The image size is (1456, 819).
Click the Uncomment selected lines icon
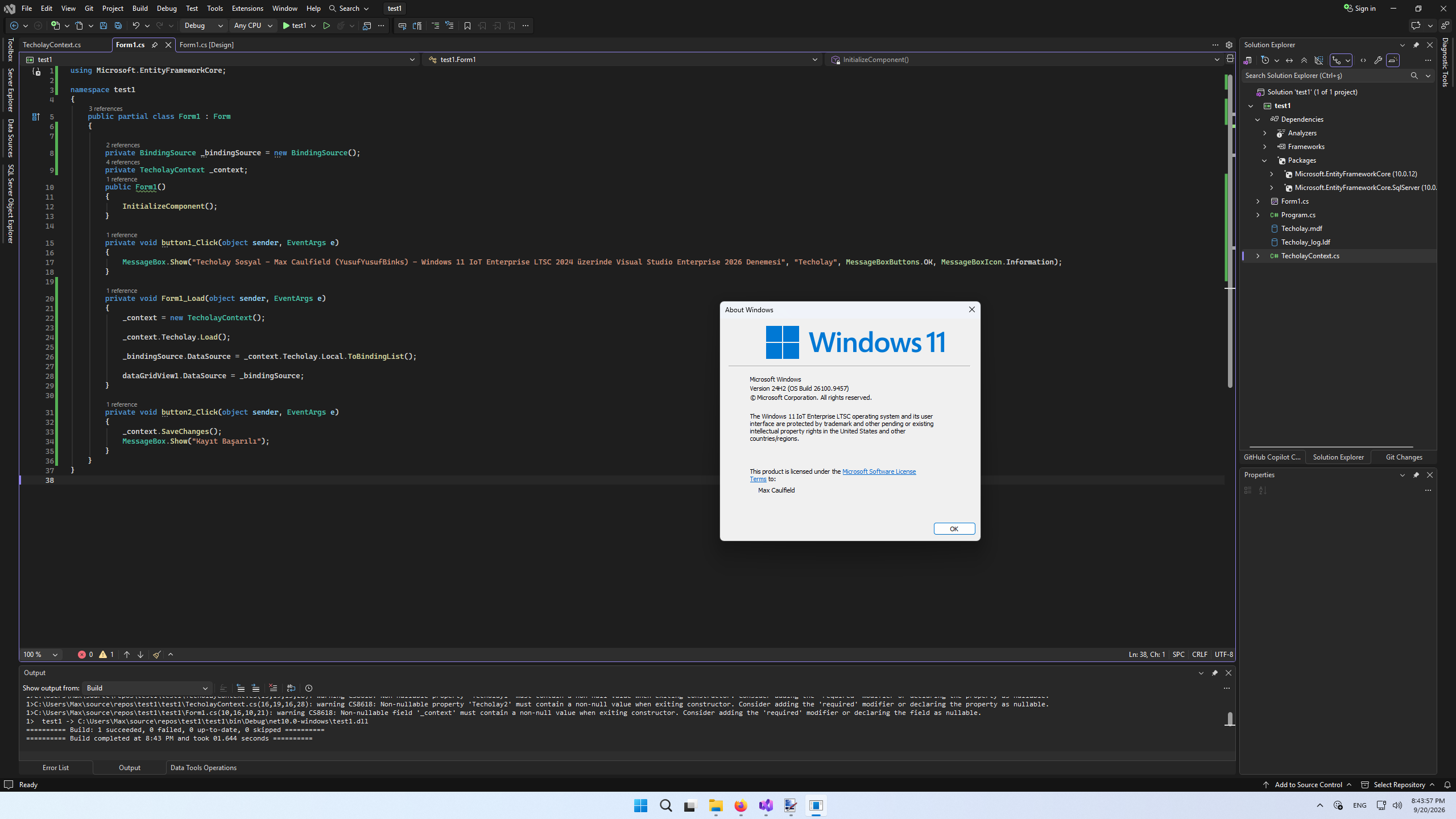coord(450,26)
